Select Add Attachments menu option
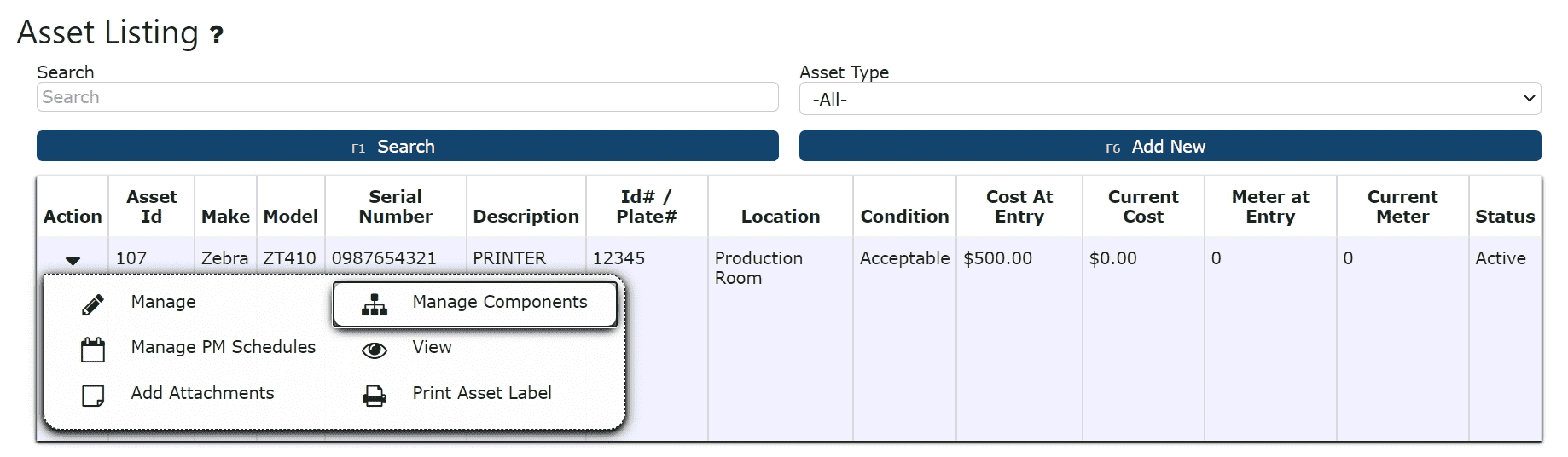Screen dimensions: 1568x457 pos(202,393)
